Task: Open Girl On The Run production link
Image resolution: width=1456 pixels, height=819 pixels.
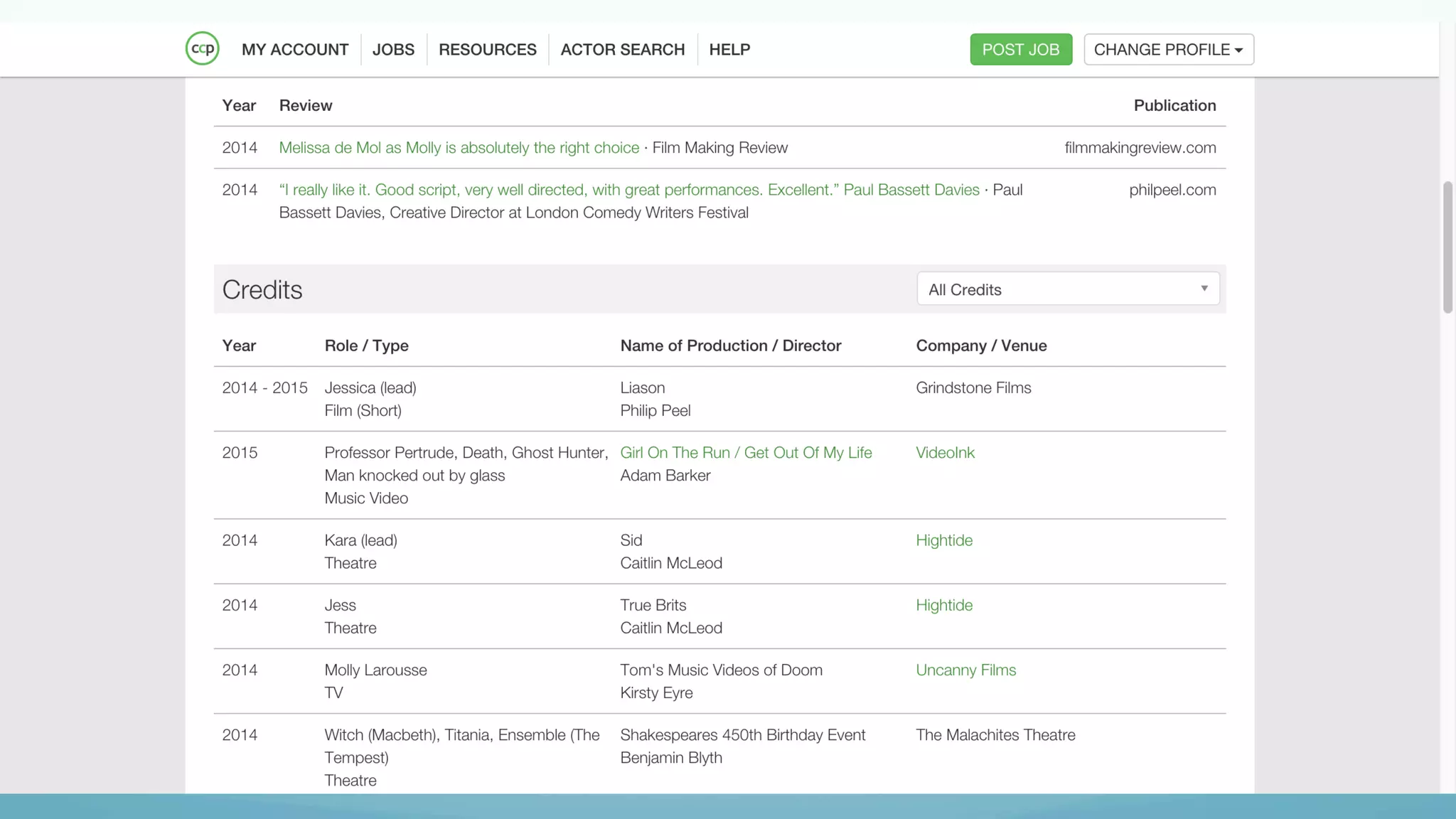Action: (x=746, y=453)
